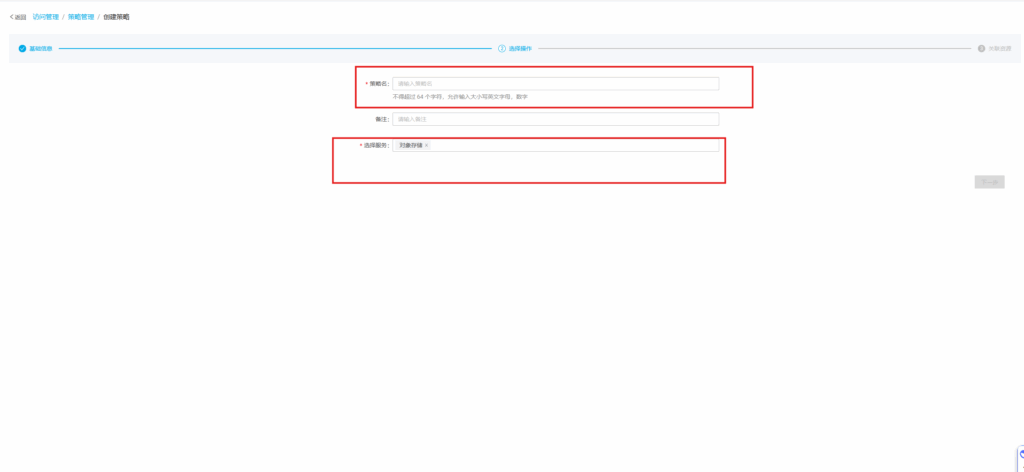Click the 选择服务 field label
This screenshot has height=472, width=1024.
(x=376, y=145)
